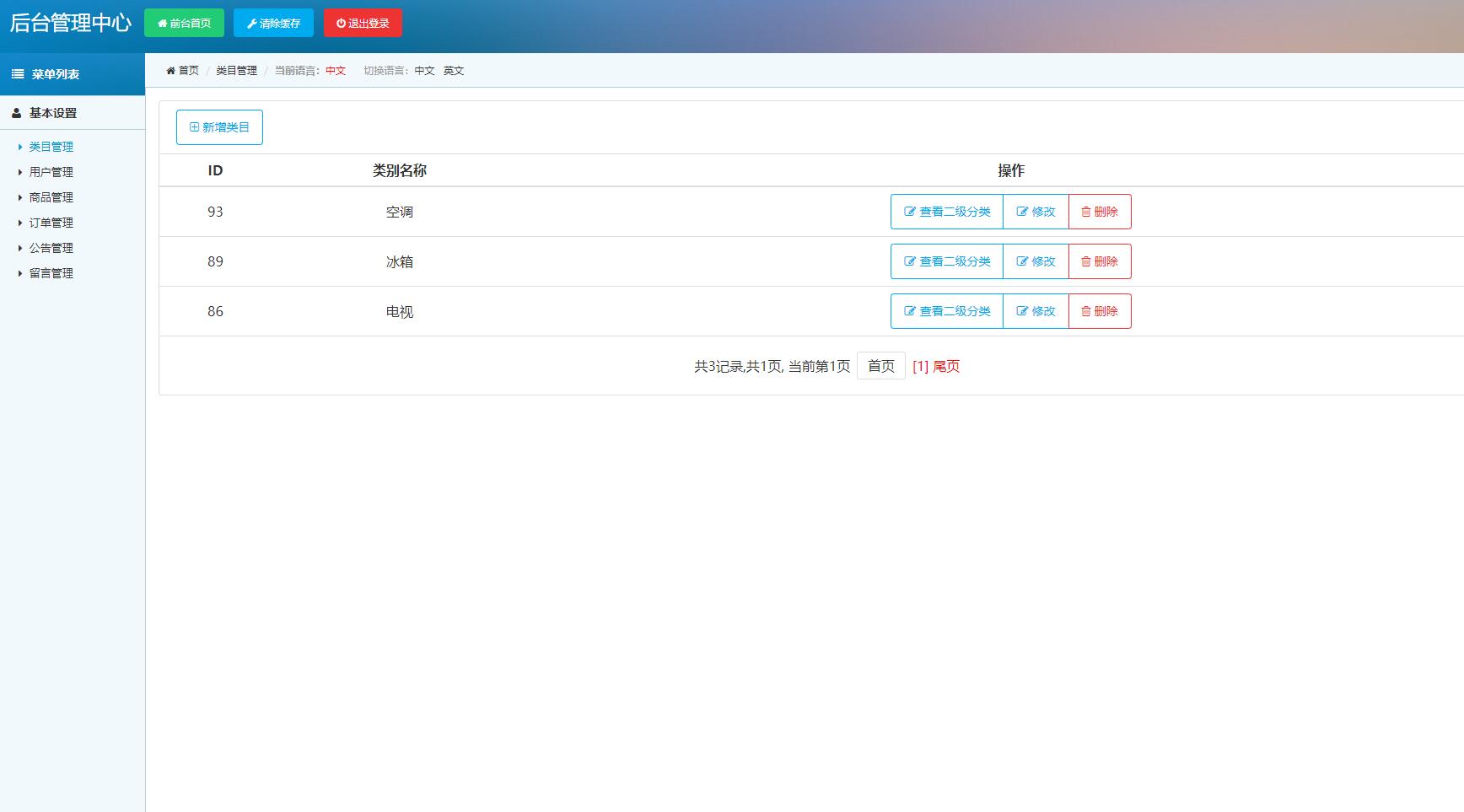
Task: Click the plus icon on 新增类目 button
Action: coord(192,126)
